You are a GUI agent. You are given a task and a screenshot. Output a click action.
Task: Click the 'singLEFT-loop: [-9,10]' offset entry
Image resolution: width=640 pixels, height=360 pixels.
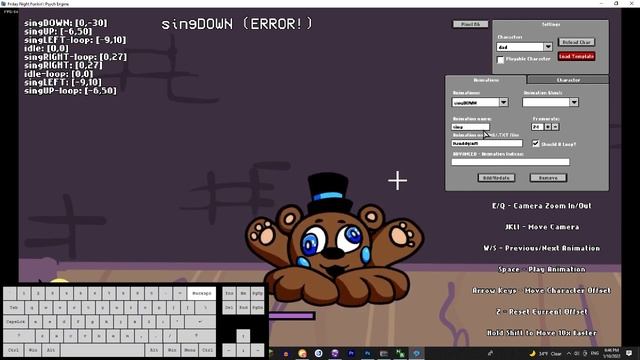(75, 40)
